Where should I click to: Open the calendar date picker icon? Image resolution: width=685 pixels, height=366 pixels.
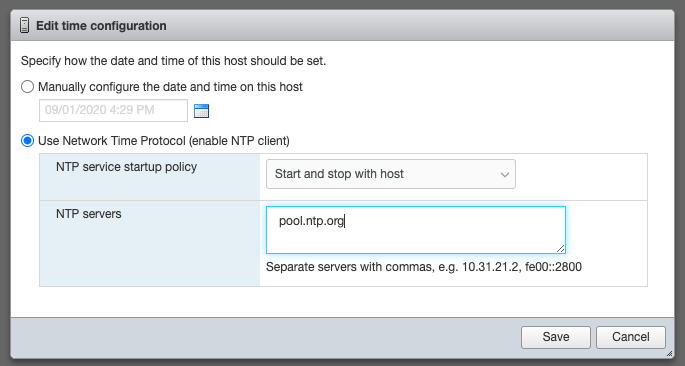[201, 111]
